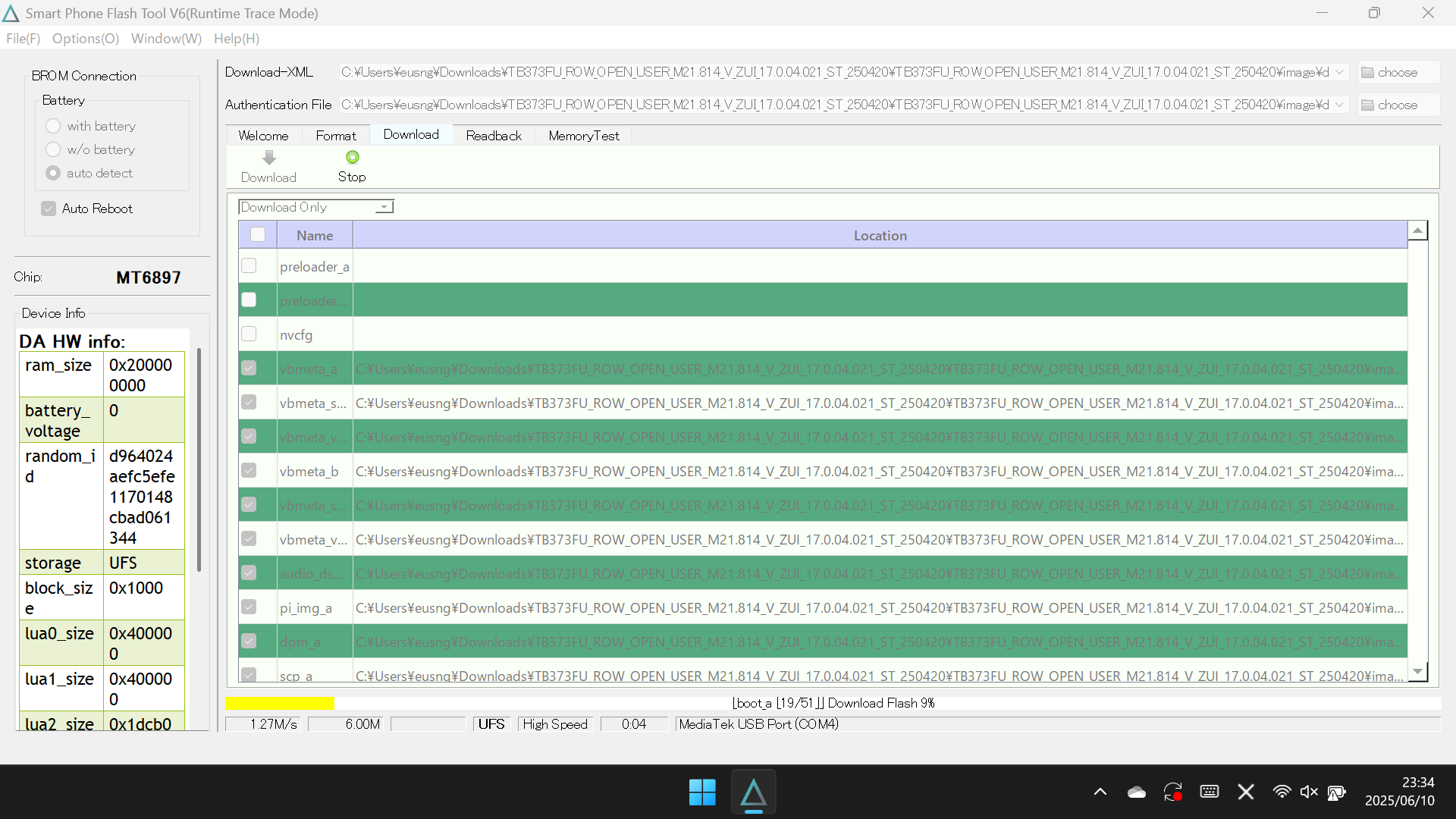Open the Download Only mode dropdown

coord(384,207)
